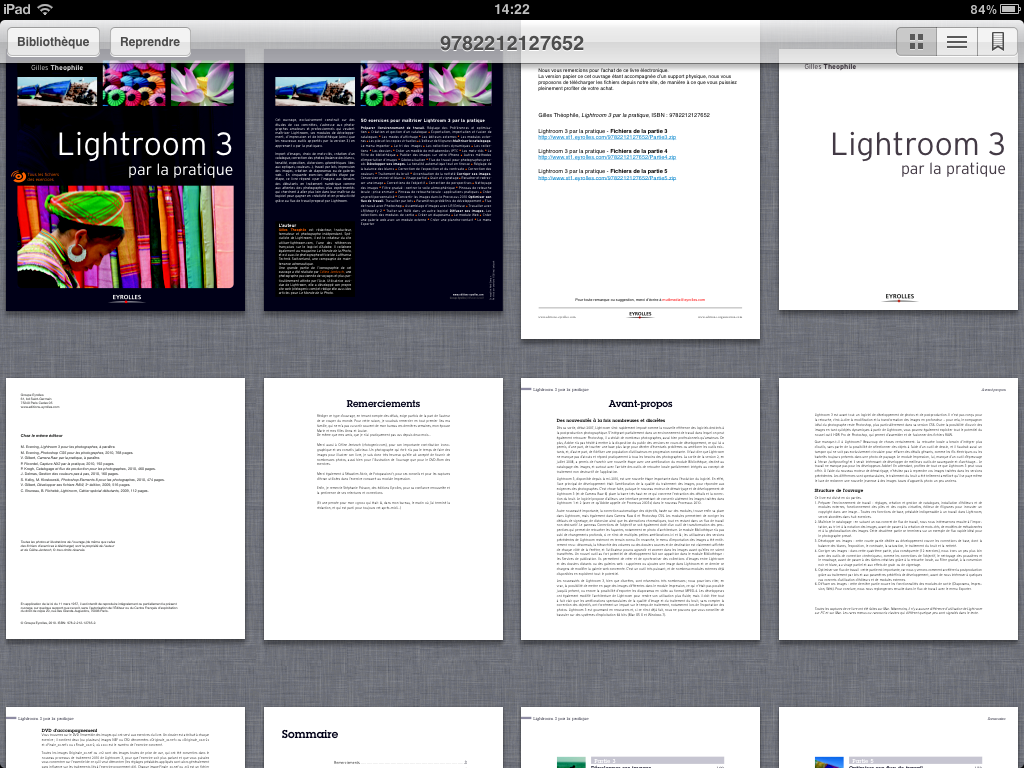Screen dimensions: 1024x768
Task: Click the Fichiers de la partie 4 link
Action: [607, 157]
